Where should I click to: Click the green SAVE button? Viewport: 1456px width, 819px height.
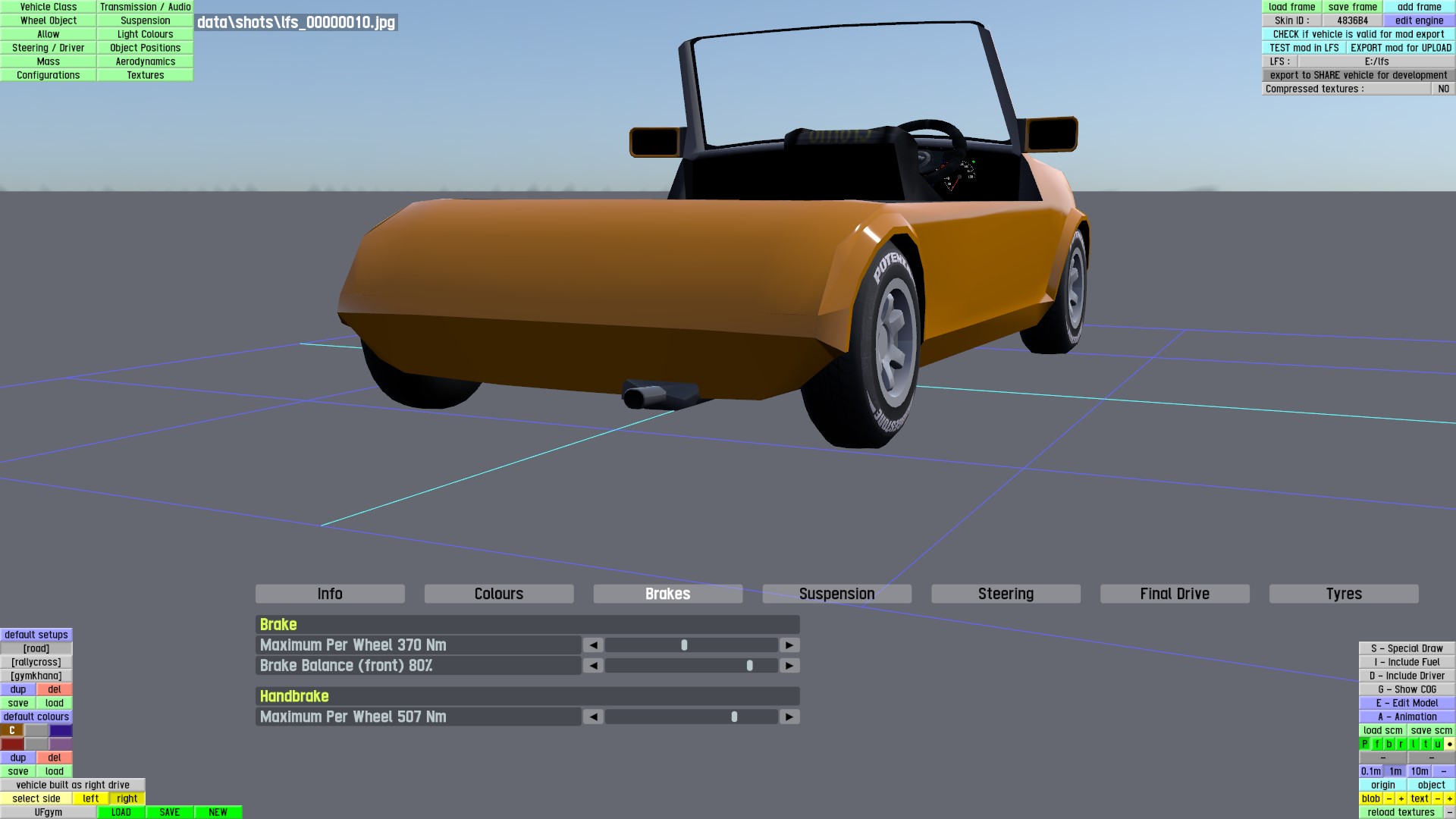pos(170,812)
